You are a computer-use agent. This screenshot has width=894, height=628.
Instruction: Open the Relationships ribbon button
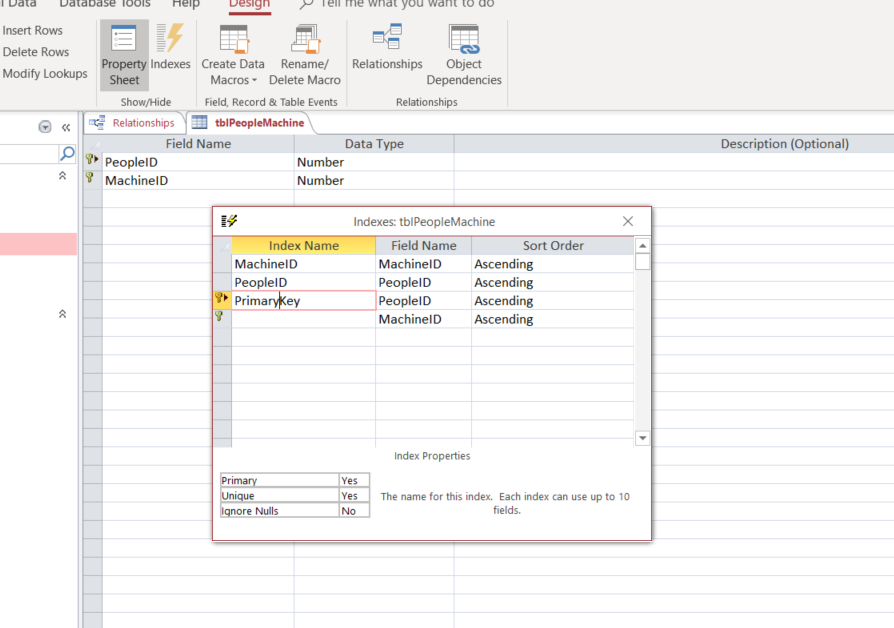click(x=387, y=47)
